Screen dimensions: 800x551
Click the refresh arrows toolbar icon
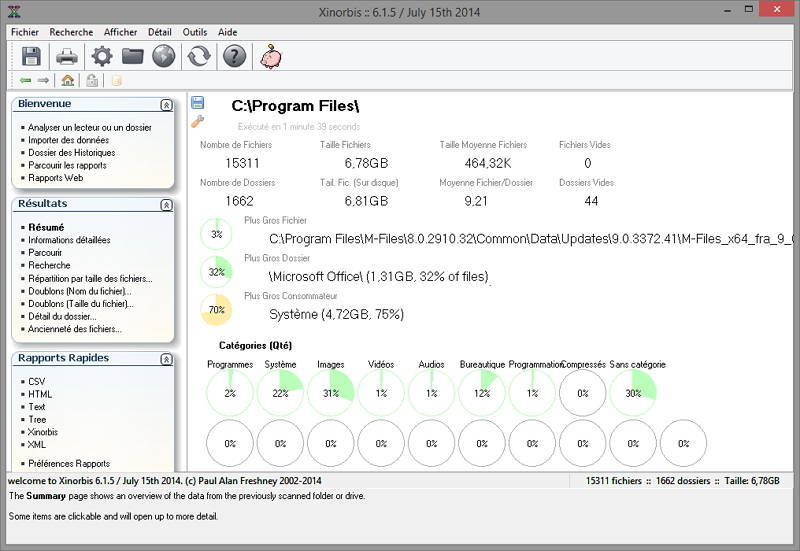pyautogui.click(x=198, y=56)
